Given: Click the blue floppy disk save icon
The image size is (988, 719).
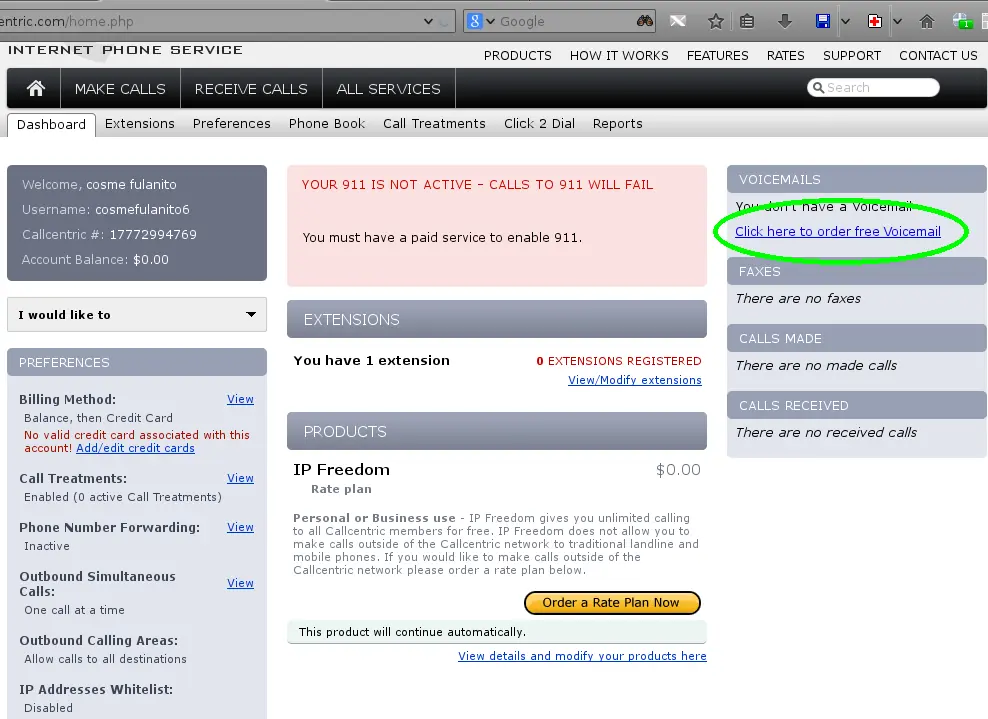Looking at the screenshot, I should pyautogui.click(x=822, y=21).
